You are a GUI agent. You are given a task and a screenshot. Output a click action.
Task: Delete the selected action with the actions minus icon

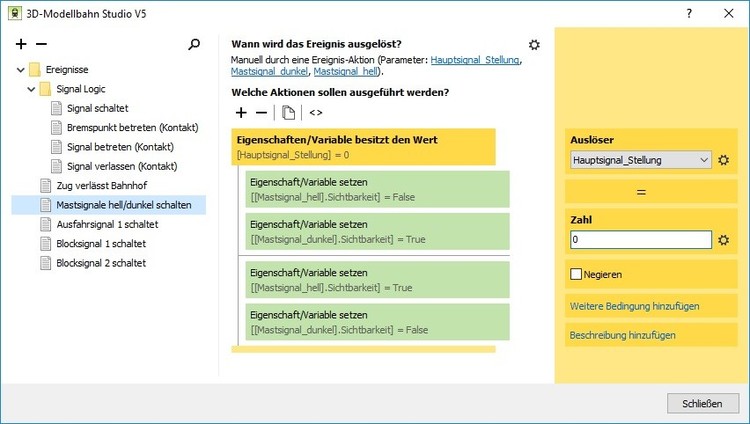[x=261, y=112]
